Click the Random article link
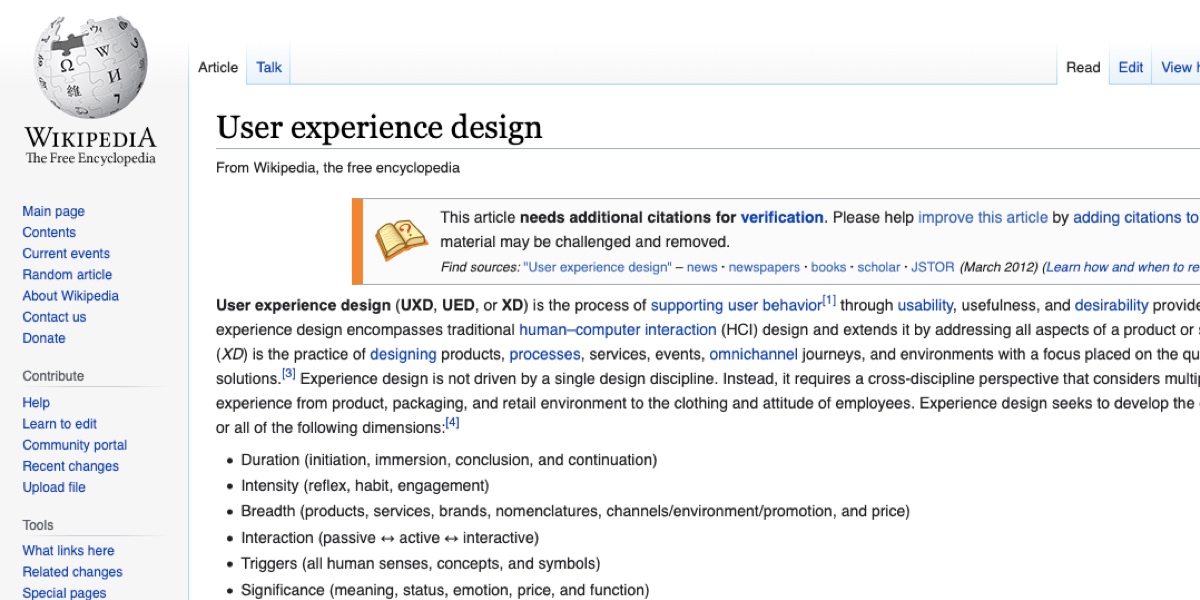This screenshot has width=1200, height=600. pyautogui.click(x=67, y=274)
